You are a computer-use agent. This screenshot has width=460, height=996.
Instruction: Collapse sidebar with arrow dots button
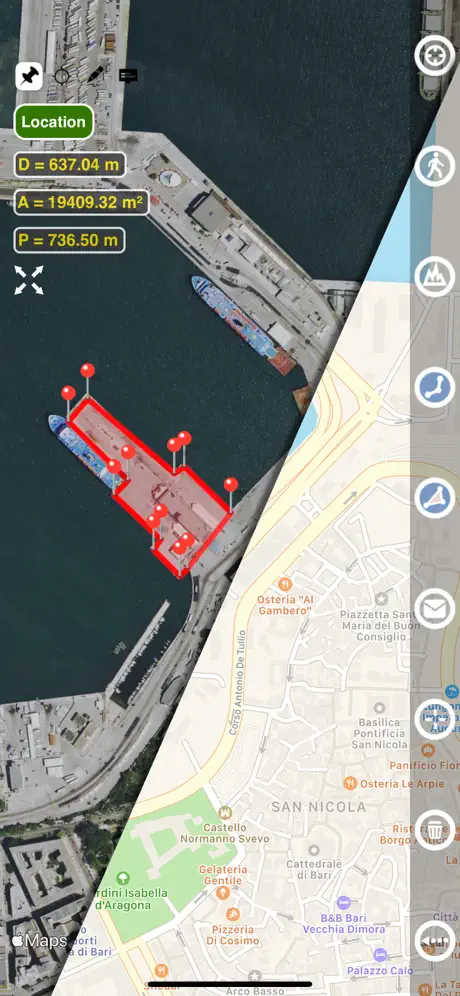435,940
